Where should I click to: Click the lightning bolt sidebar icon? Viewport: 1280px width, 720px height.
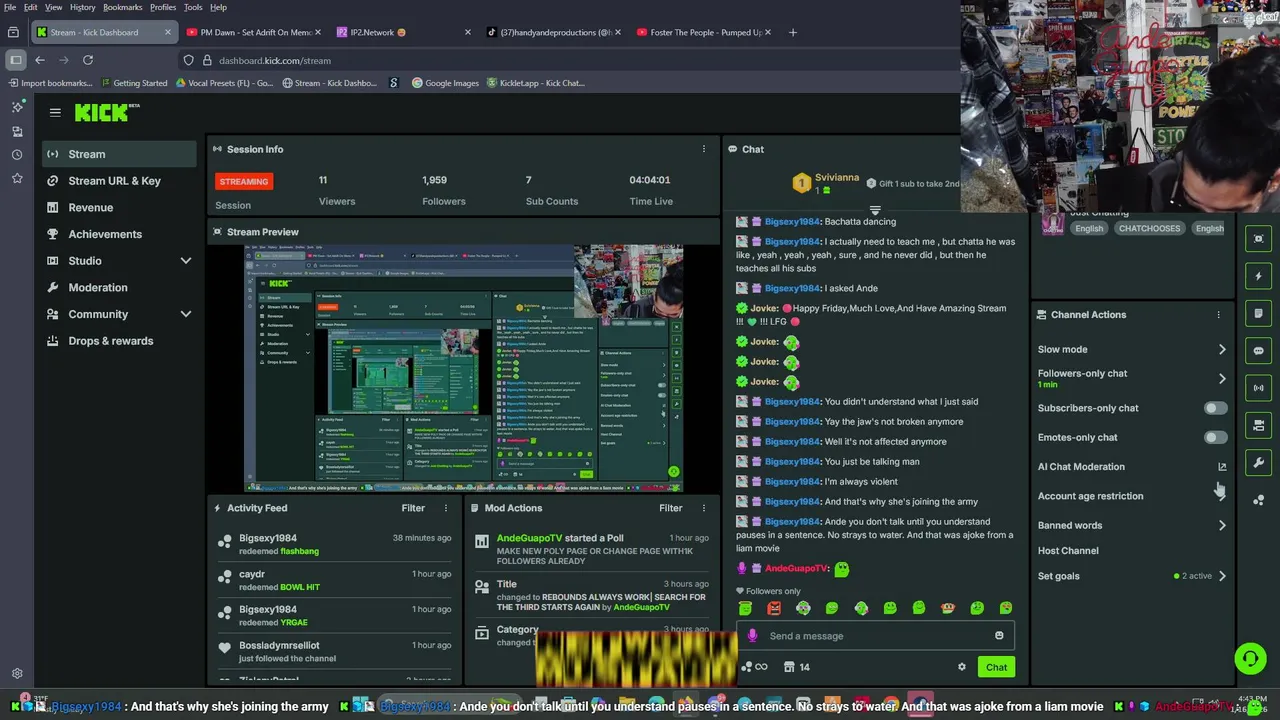coord(1258,276)
